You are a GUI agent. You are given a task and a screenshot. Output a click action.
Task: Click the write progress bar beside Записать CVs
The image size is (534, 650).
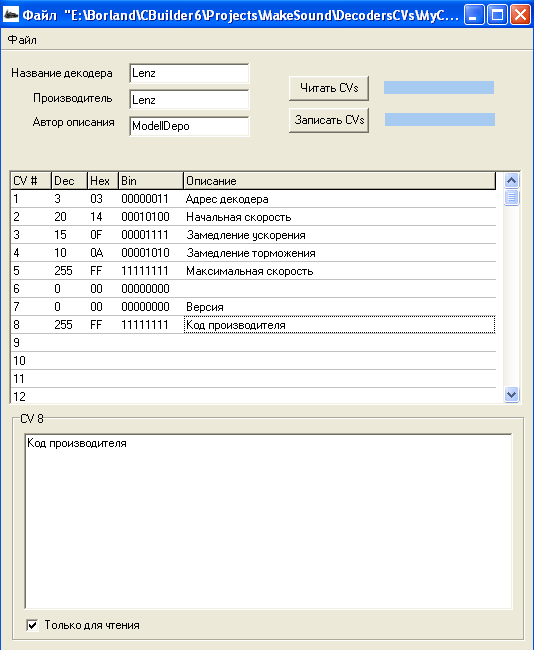(x=439, y=119)
